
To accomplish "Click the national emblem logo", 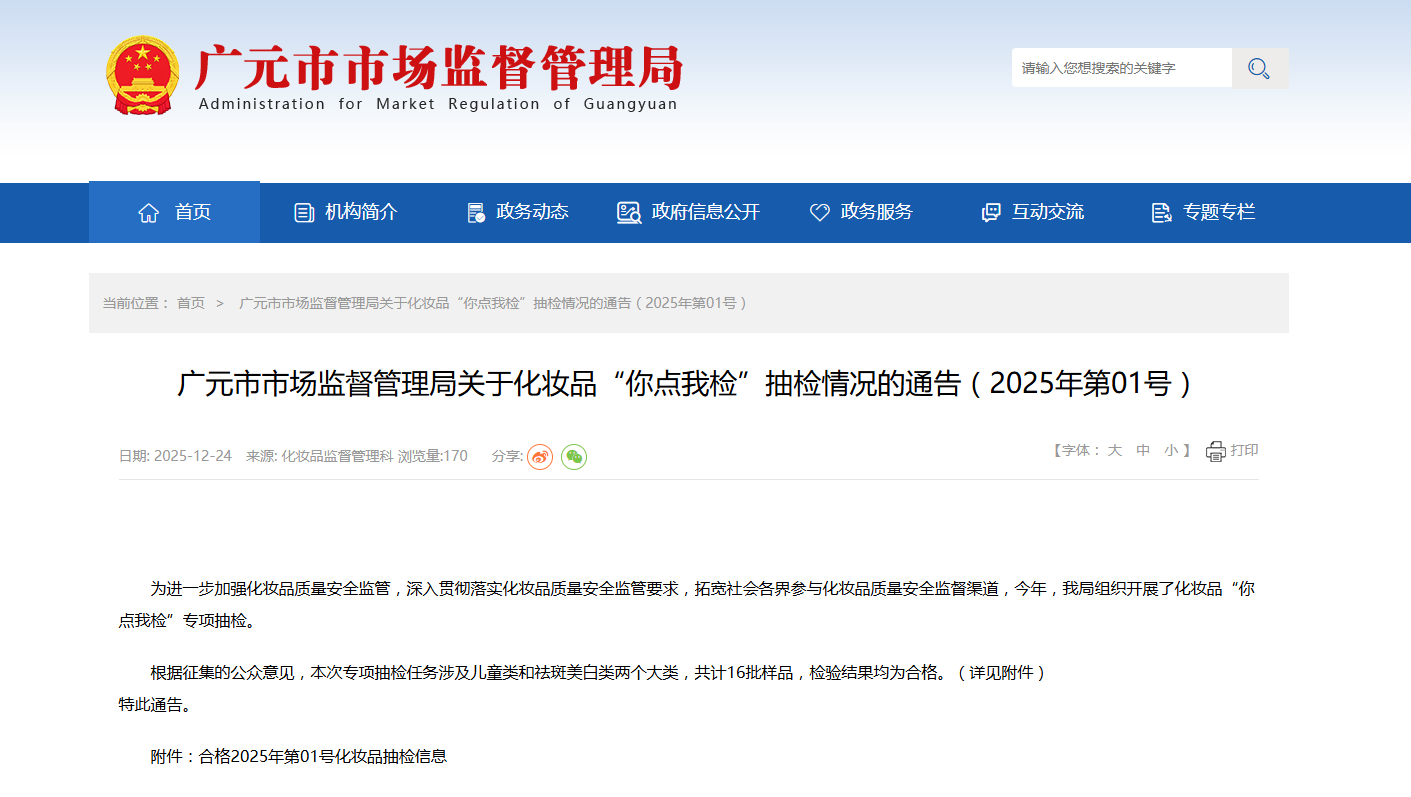I will [x=143, y=76].
